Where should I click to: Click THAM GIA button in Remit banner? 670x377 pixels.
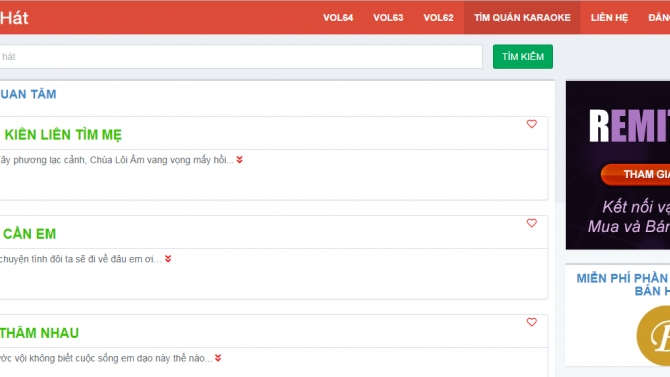coord(636,174)
